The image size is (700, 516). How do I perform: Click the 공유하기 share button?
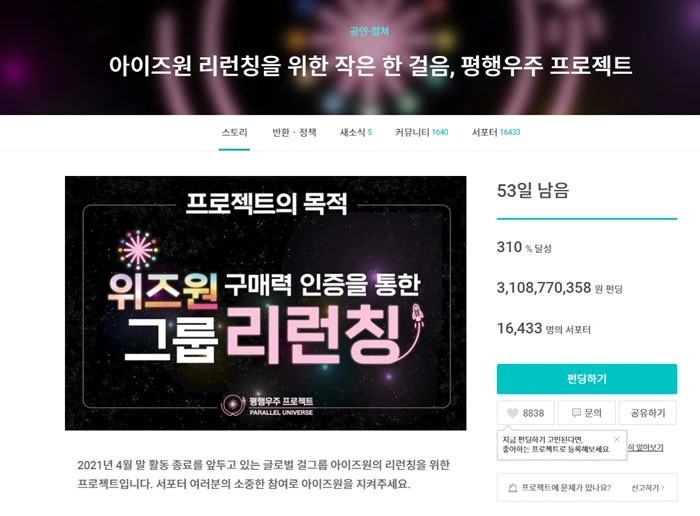[x=648, y=413]
